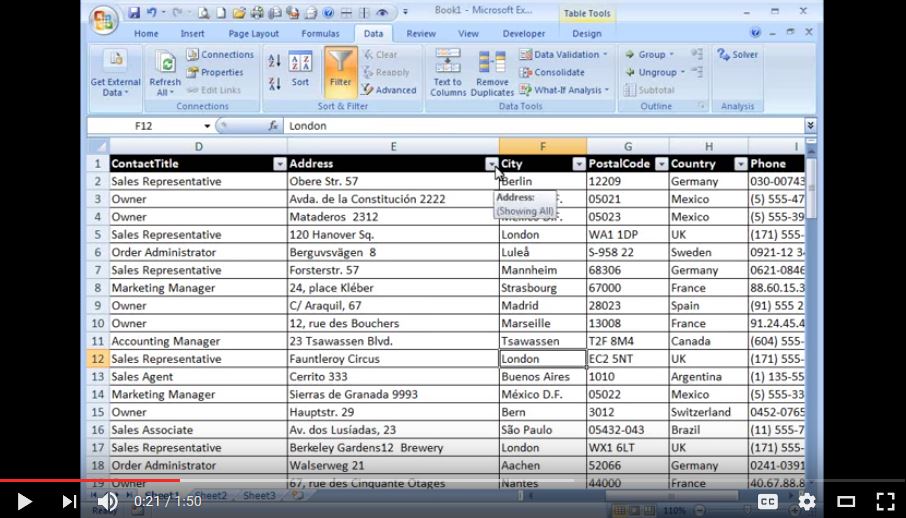This screenshot has height=518, width=906.
Task: Expand the Group dropdown
Action: [672, 54]
